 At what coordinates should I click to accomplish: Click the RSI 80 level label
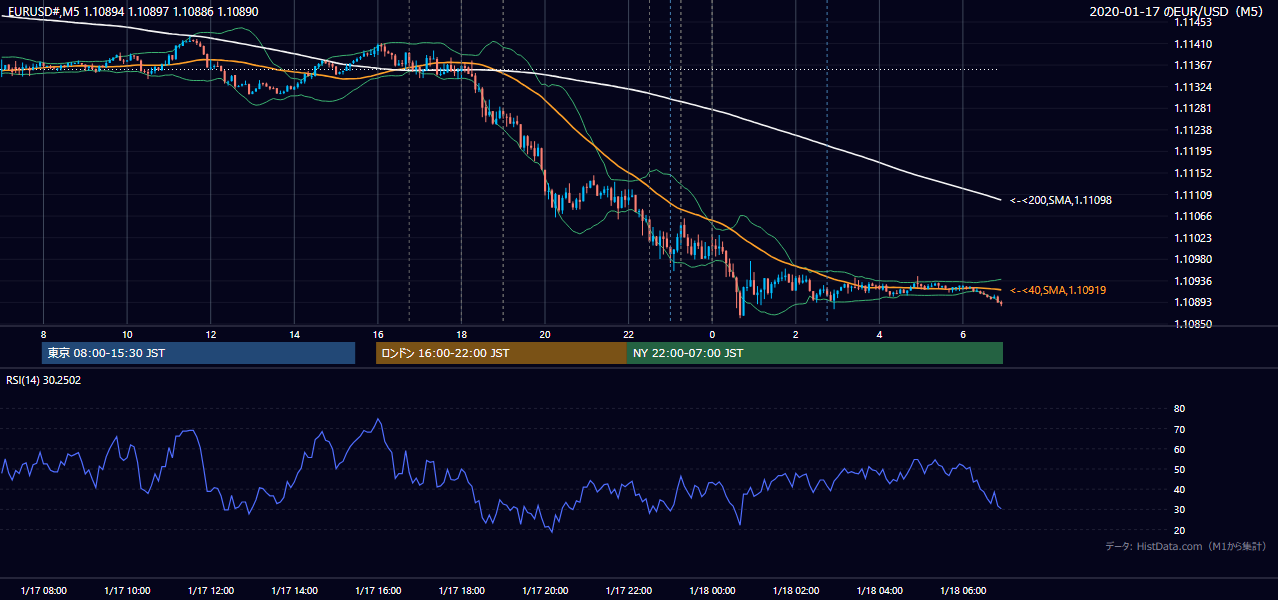(1180, 409)
